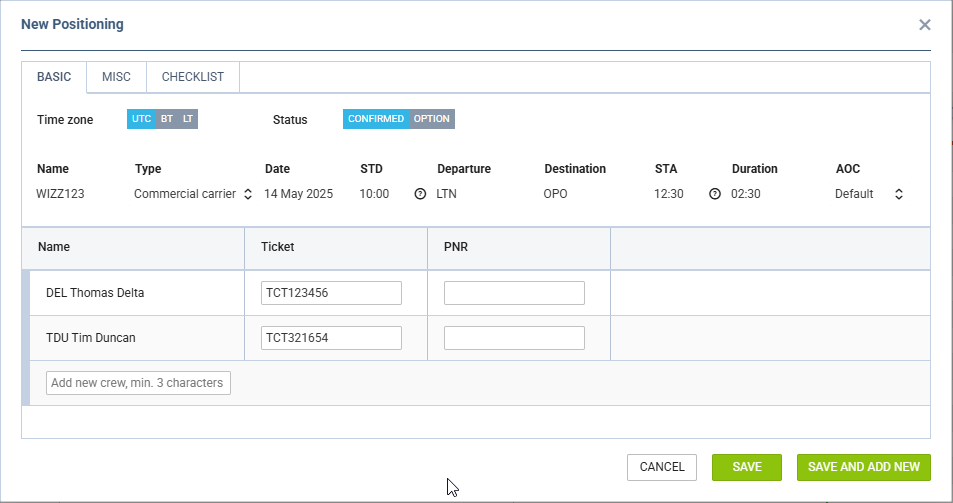Click the Status label
953x503 pixels.
coord(290,120)
